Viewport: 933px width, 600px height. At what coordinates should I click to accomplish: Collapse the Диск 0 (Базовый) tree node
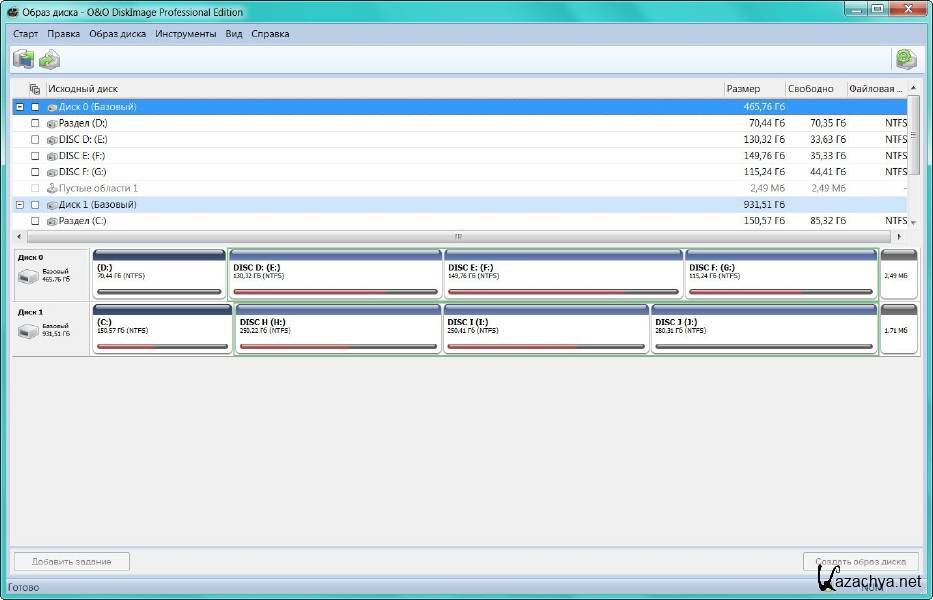[20, 107]
